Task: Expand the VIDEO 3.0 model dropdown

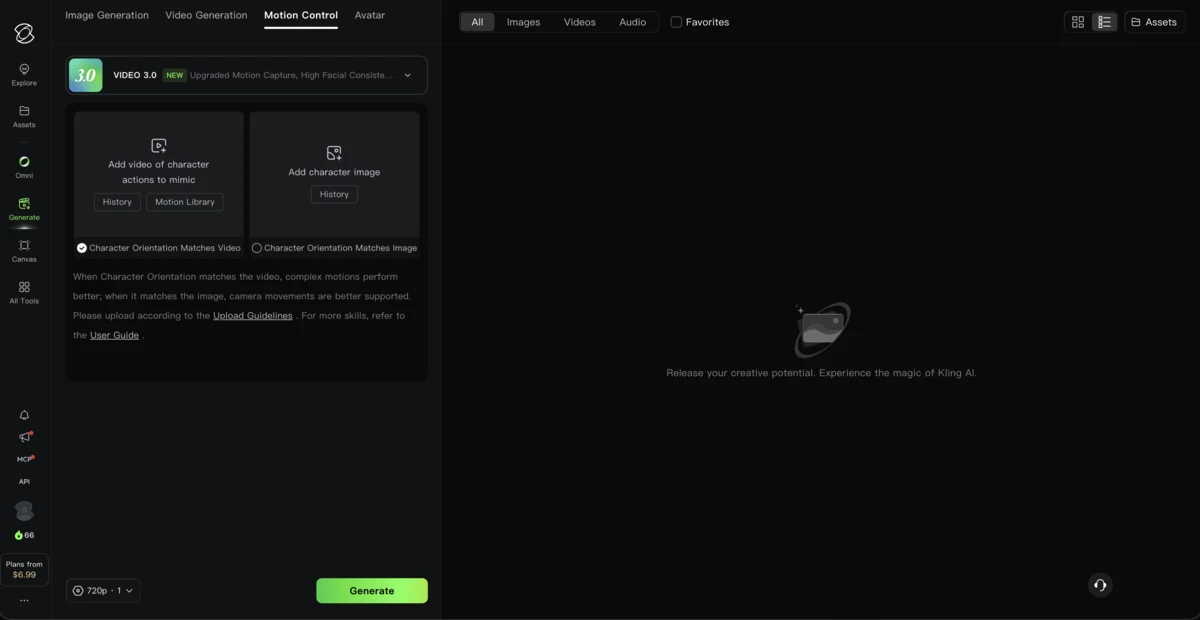Action: click(407, 75)
